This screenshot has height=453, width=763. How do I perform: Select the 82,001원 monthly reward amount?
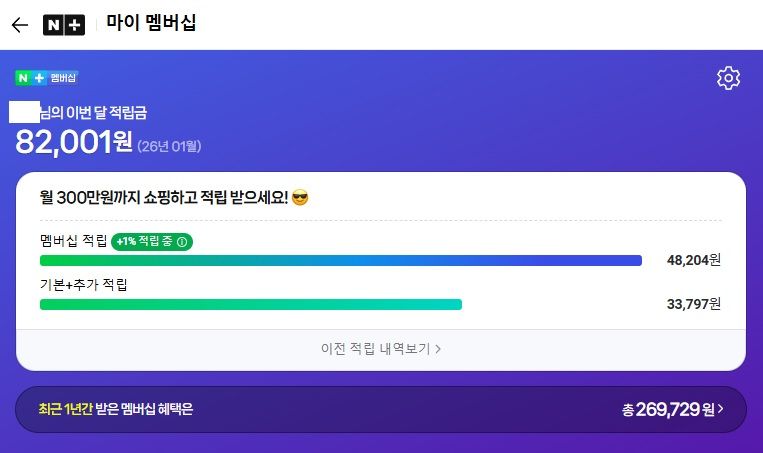tap(73, 143)
